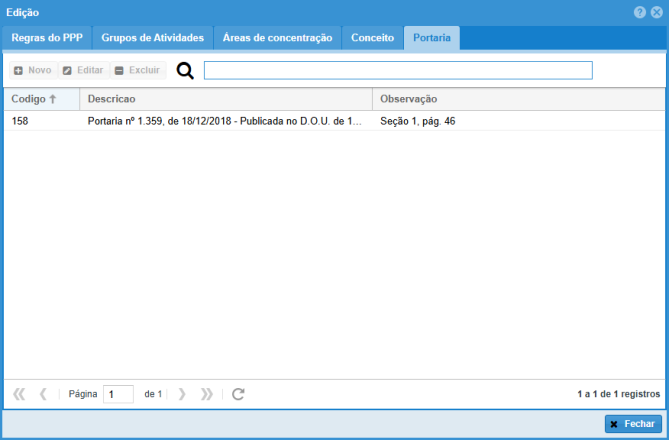The width and height of the screenshot is (669, 440).
Task: Click the Observação column header
Action: tap(518, 99)
